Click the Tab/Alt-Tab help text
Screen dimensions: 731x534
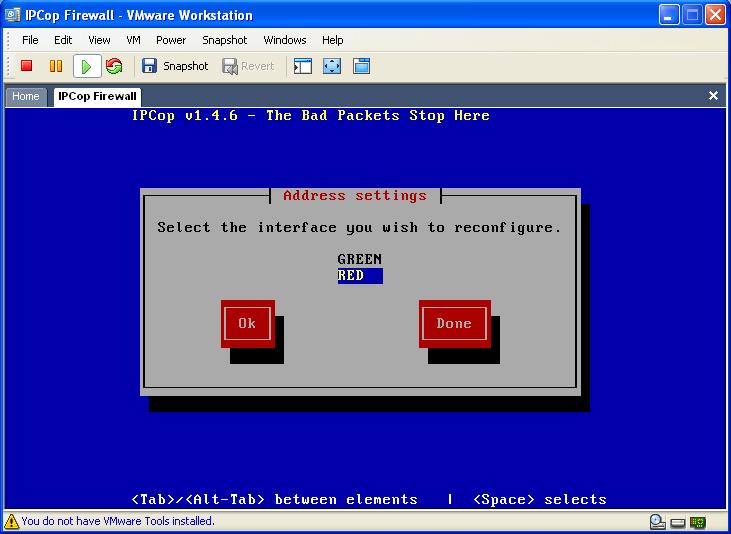(x=275, y=499)
